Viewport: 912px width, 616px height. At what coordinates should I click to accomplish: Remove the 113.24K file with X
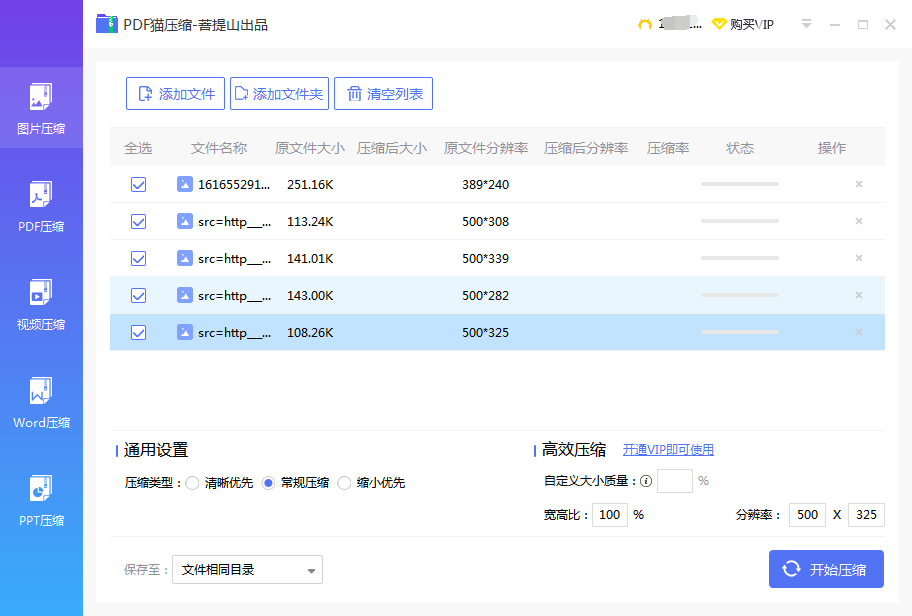point(858,221)
